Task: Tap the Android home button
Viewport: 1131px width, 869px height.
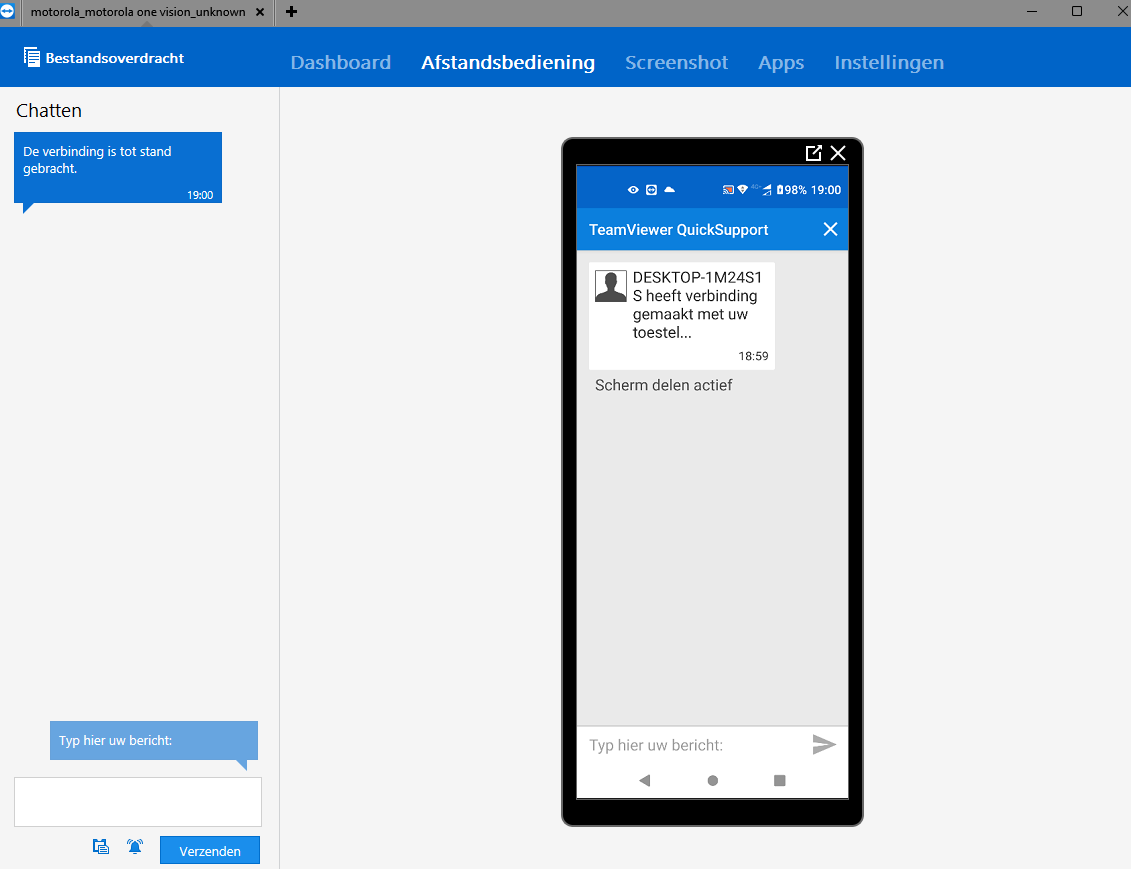Action: tap(713, 780)
